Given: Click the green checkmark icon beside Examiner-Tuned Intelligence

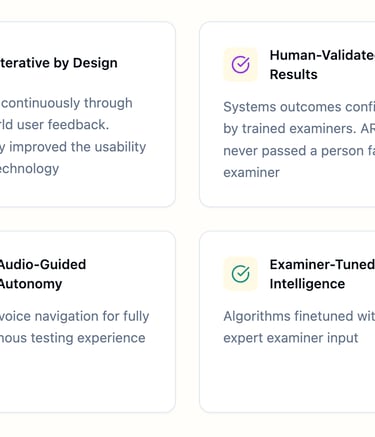Looking at the screenshot, I should point(241,274).
